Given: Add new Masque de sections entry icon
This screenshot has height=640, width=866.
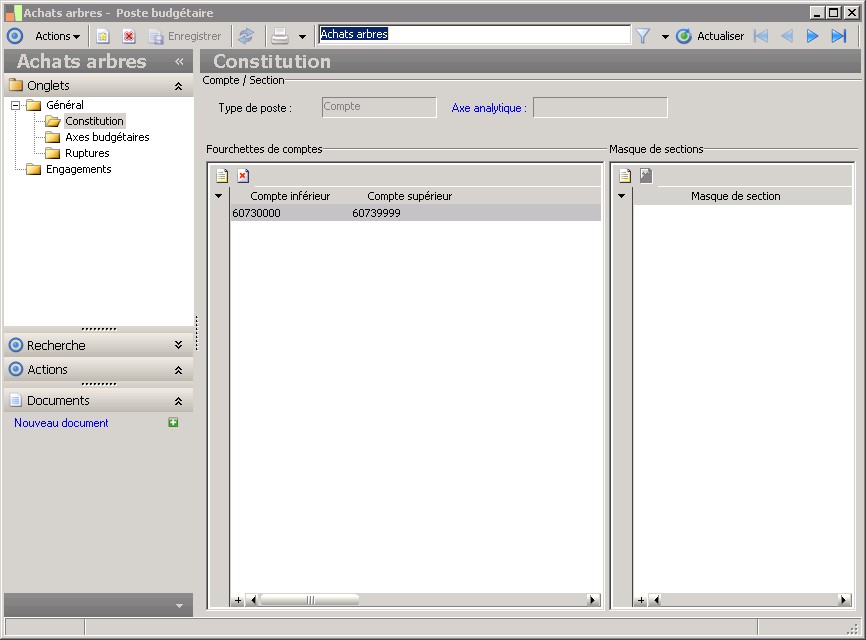Looking at the screenshot, I should pyautogui.click(x=625, y=176).
